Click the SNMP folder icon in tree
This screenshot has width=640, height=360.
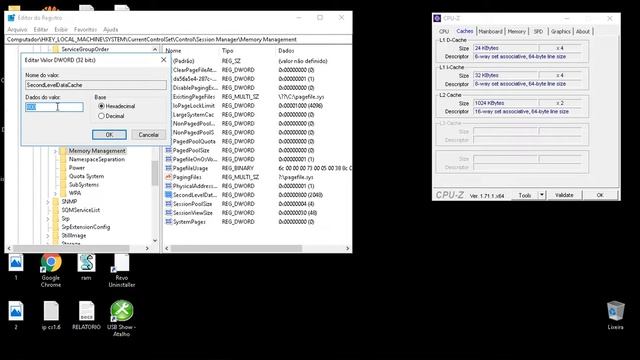[56, 201]
